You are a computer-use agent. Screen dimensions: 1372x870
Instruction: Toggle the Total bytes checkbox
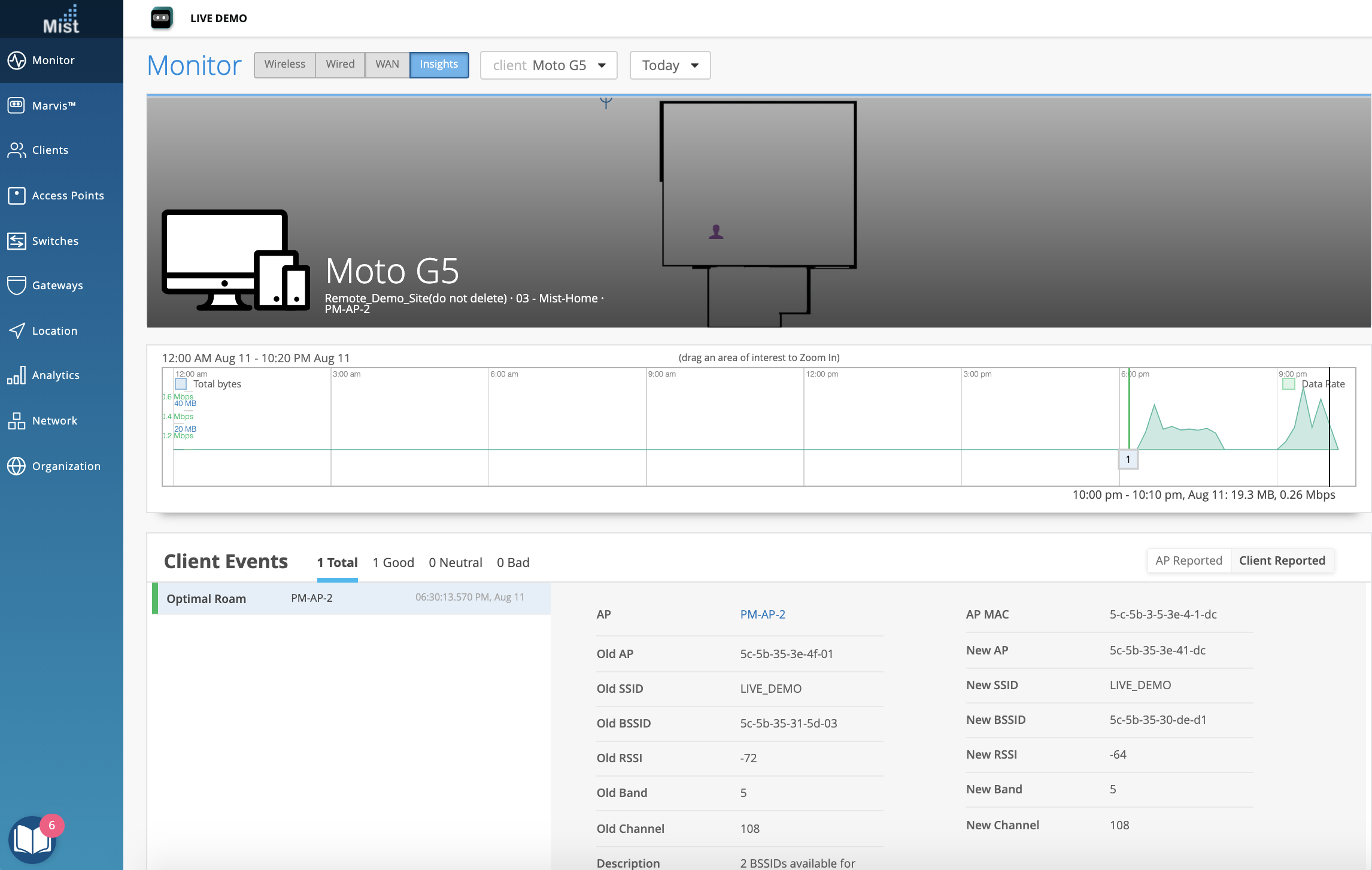(181, 384)
